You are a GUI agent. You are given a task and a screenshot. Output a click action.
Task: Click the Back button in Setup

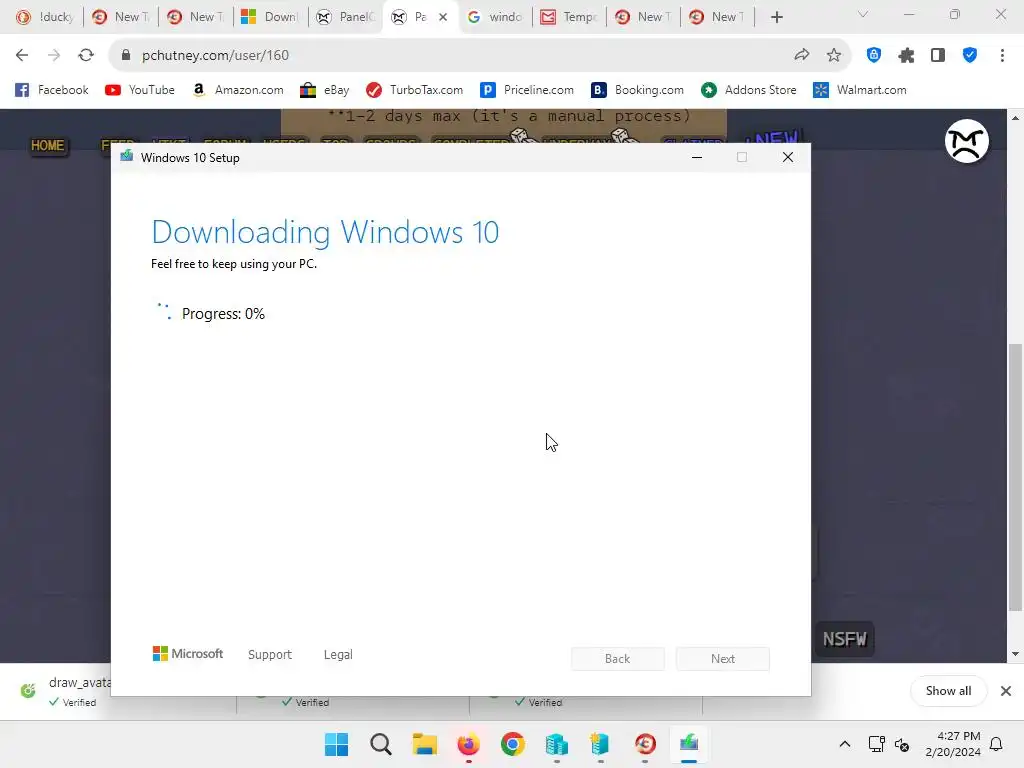point(617,659)
